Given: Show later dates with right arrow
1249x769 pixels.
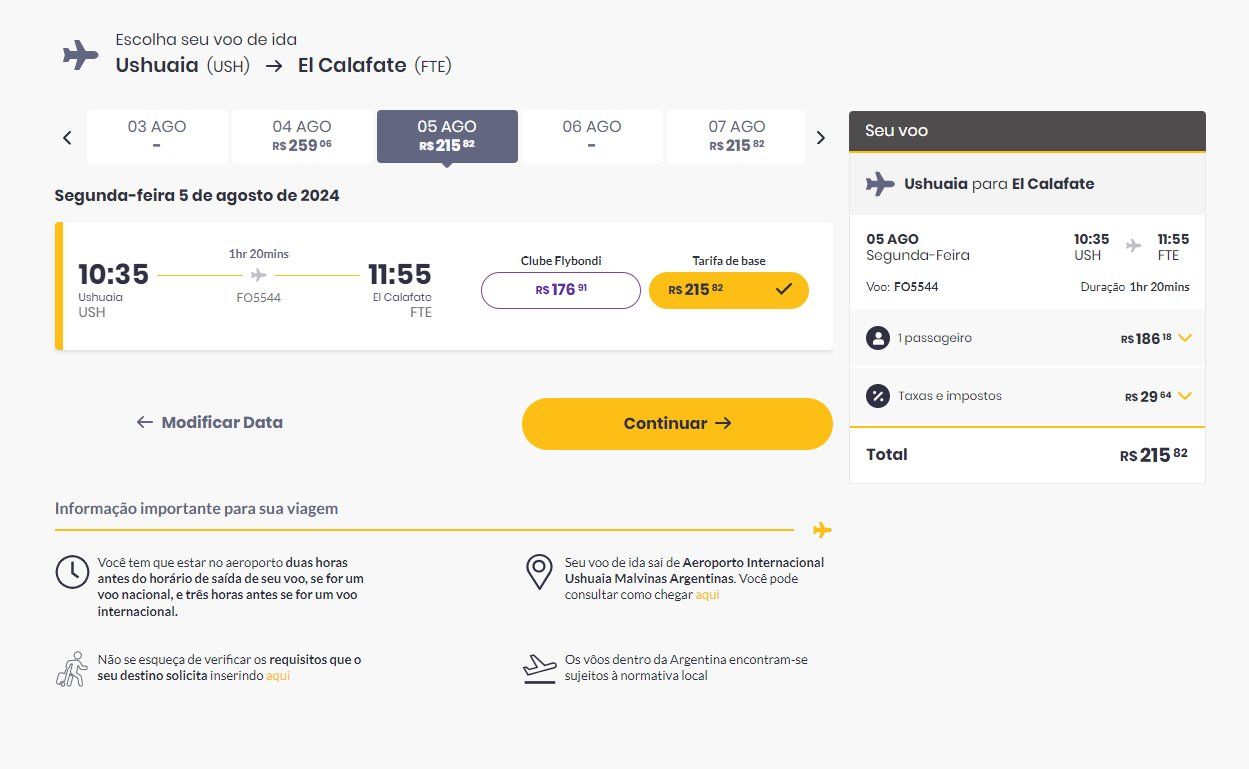Looking at the screenshot, I should (821, 138).
